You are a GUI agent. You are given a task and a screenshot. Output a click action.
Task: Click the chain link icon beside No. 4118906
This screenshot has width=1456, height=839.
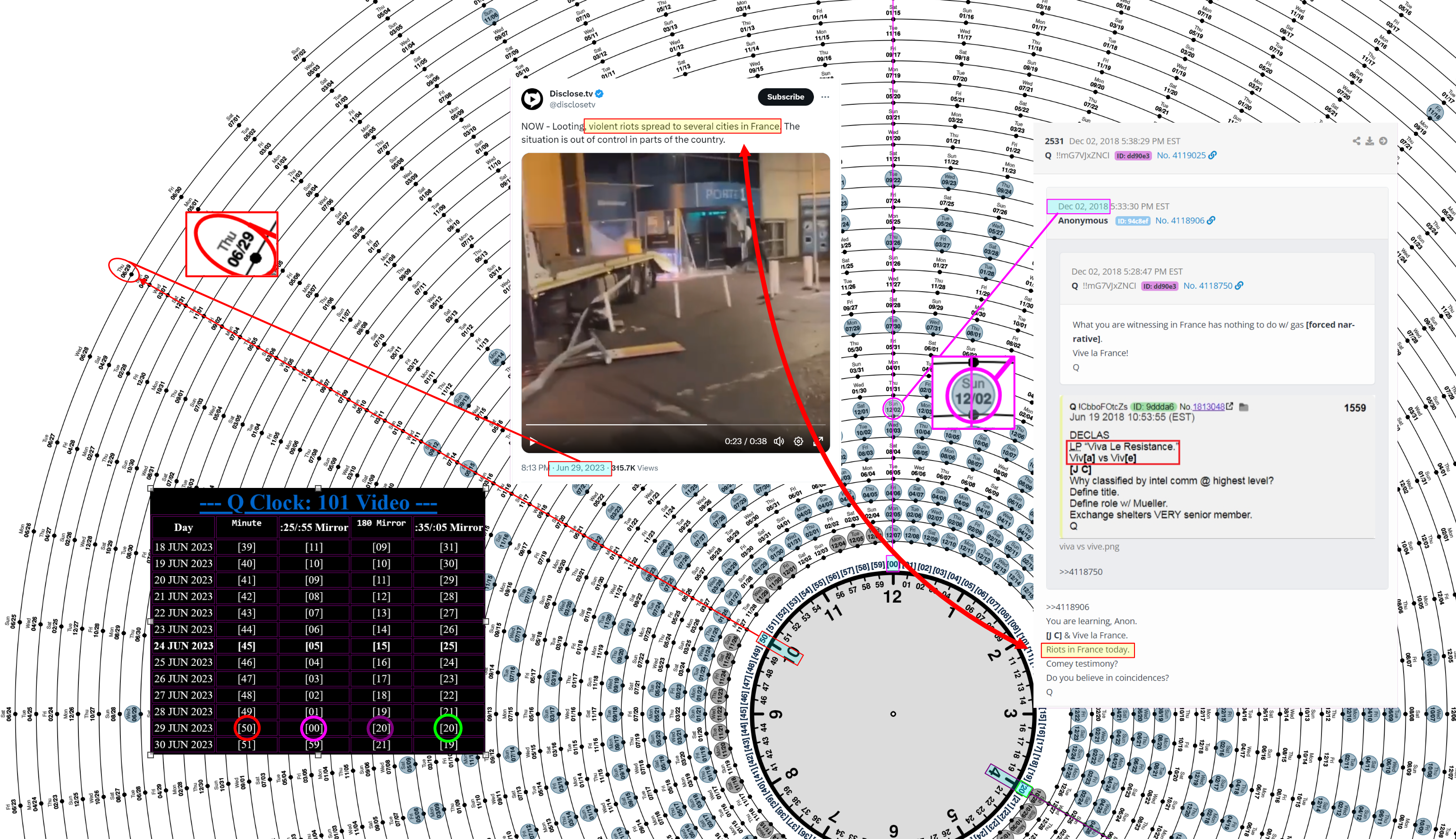tap(1211, 220)
